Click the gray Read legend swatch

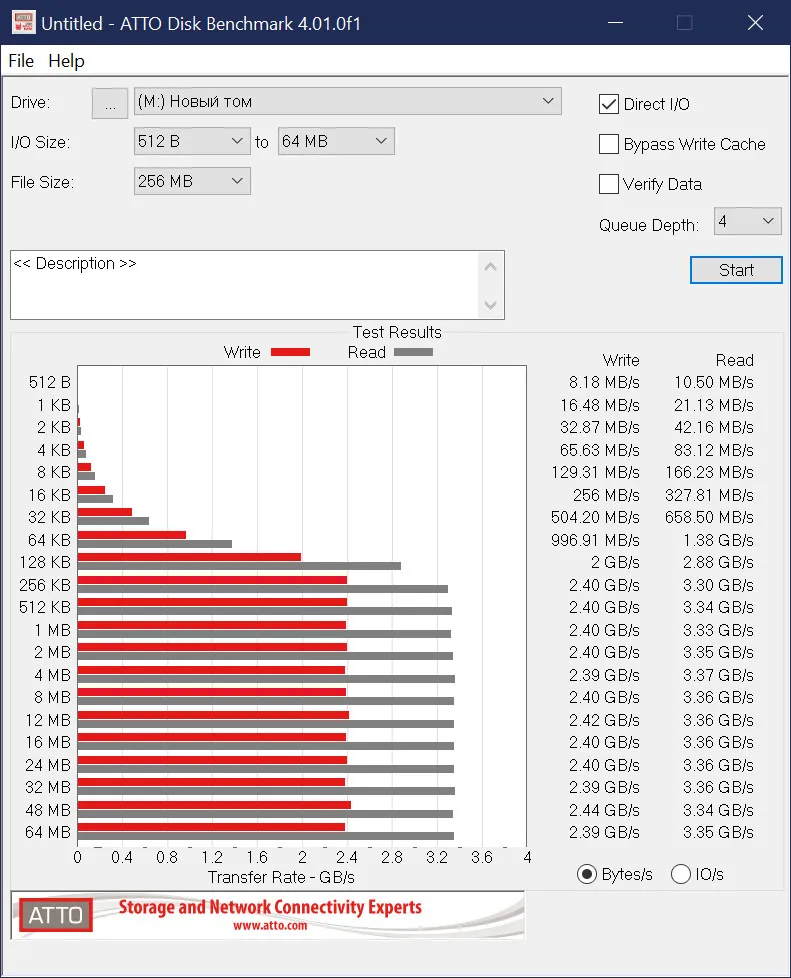point(413,352)
